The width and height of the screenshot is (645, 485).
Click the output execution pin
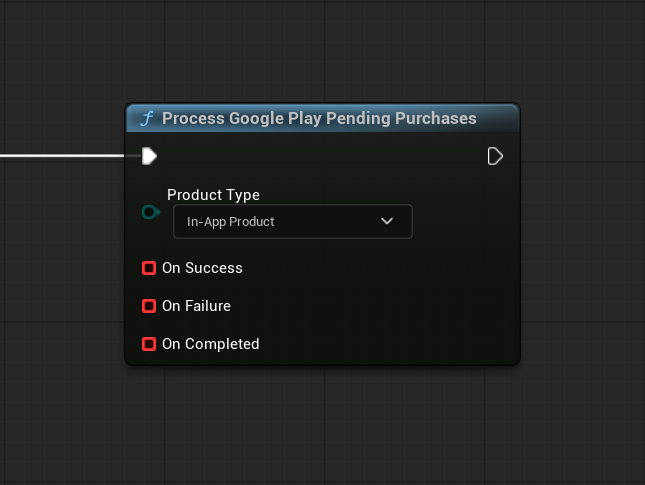pos(495,156)
